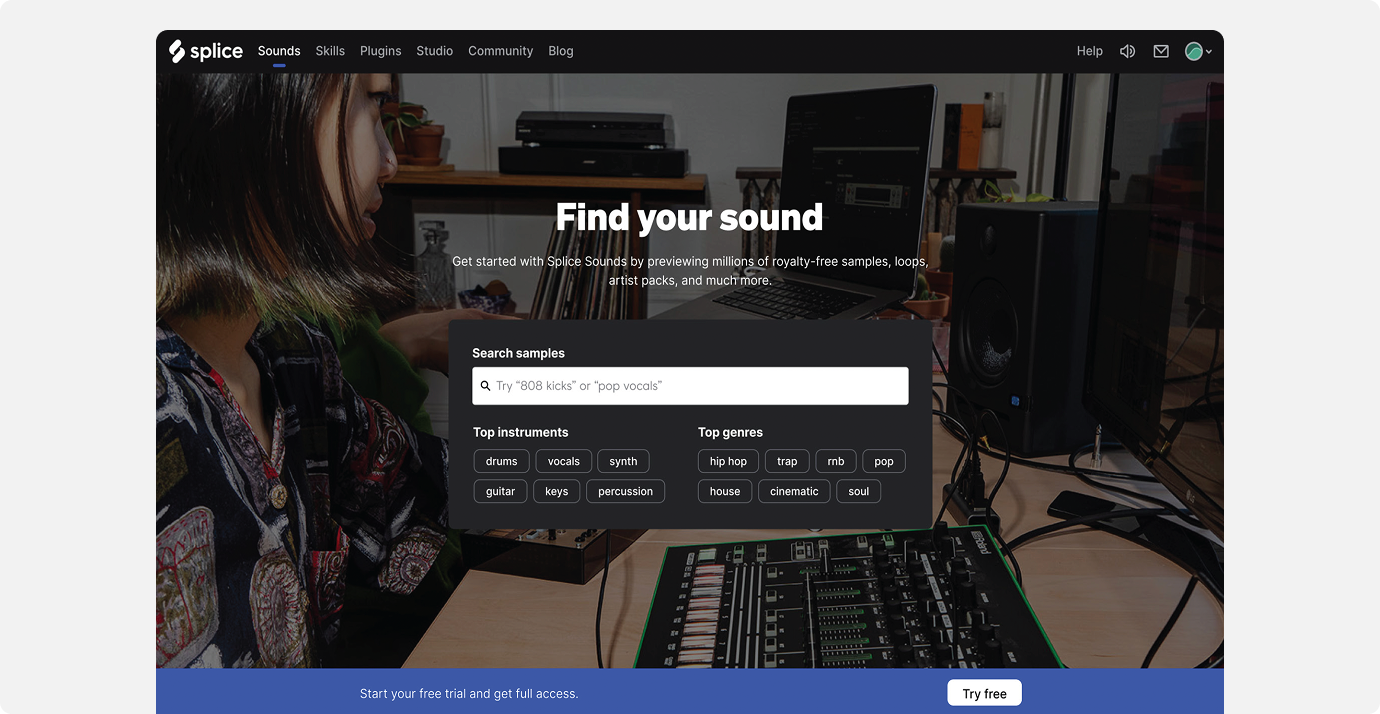1380x714 pixels.
Task: Select the cinematic genre tag
Action: tap(793, 491)
